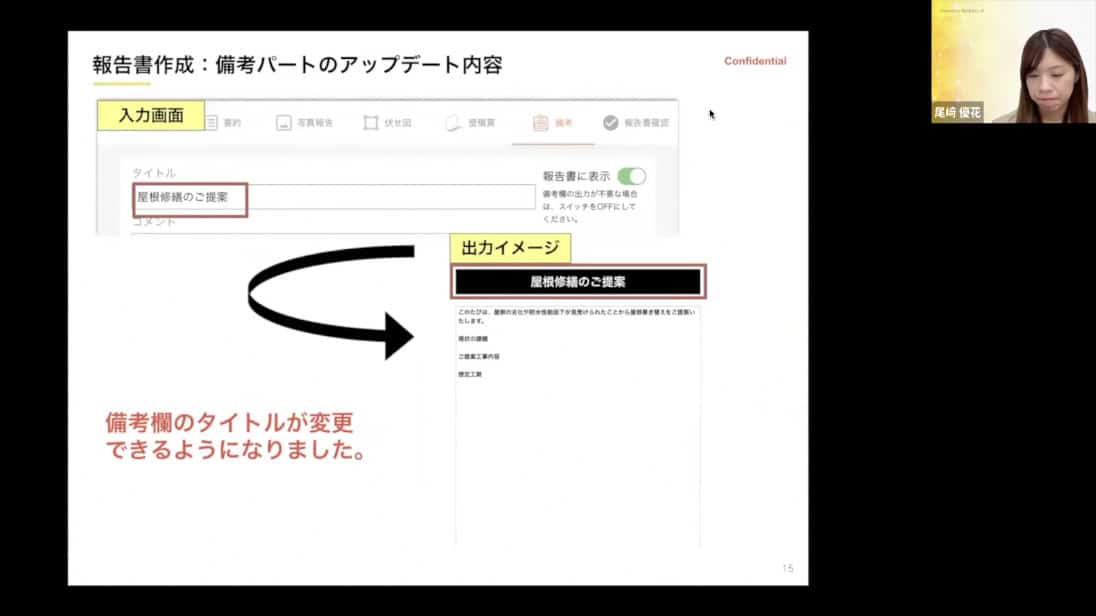Viewport: 1096px width, 616px height.
Task: Toggle the 報告書に表示 switch off
Action: coord(631,176)
